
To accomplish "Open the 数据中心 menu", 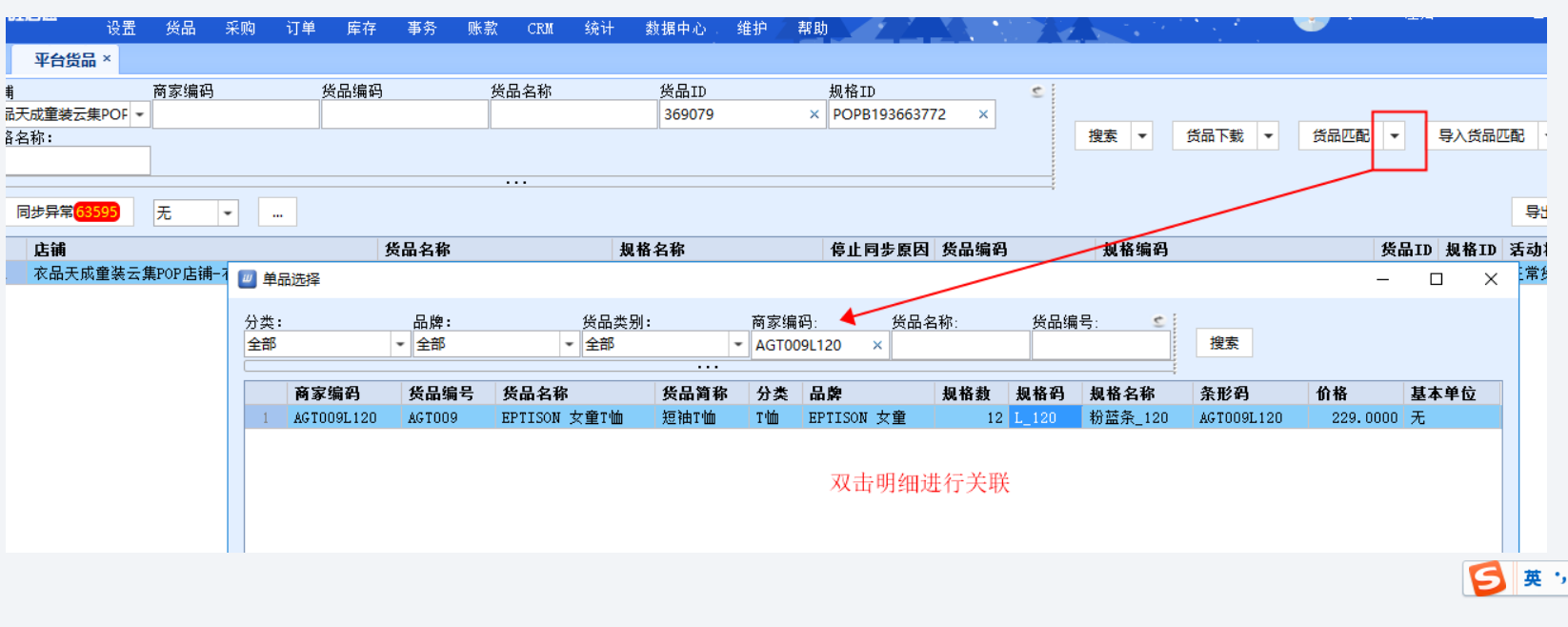I will (675, 29).
